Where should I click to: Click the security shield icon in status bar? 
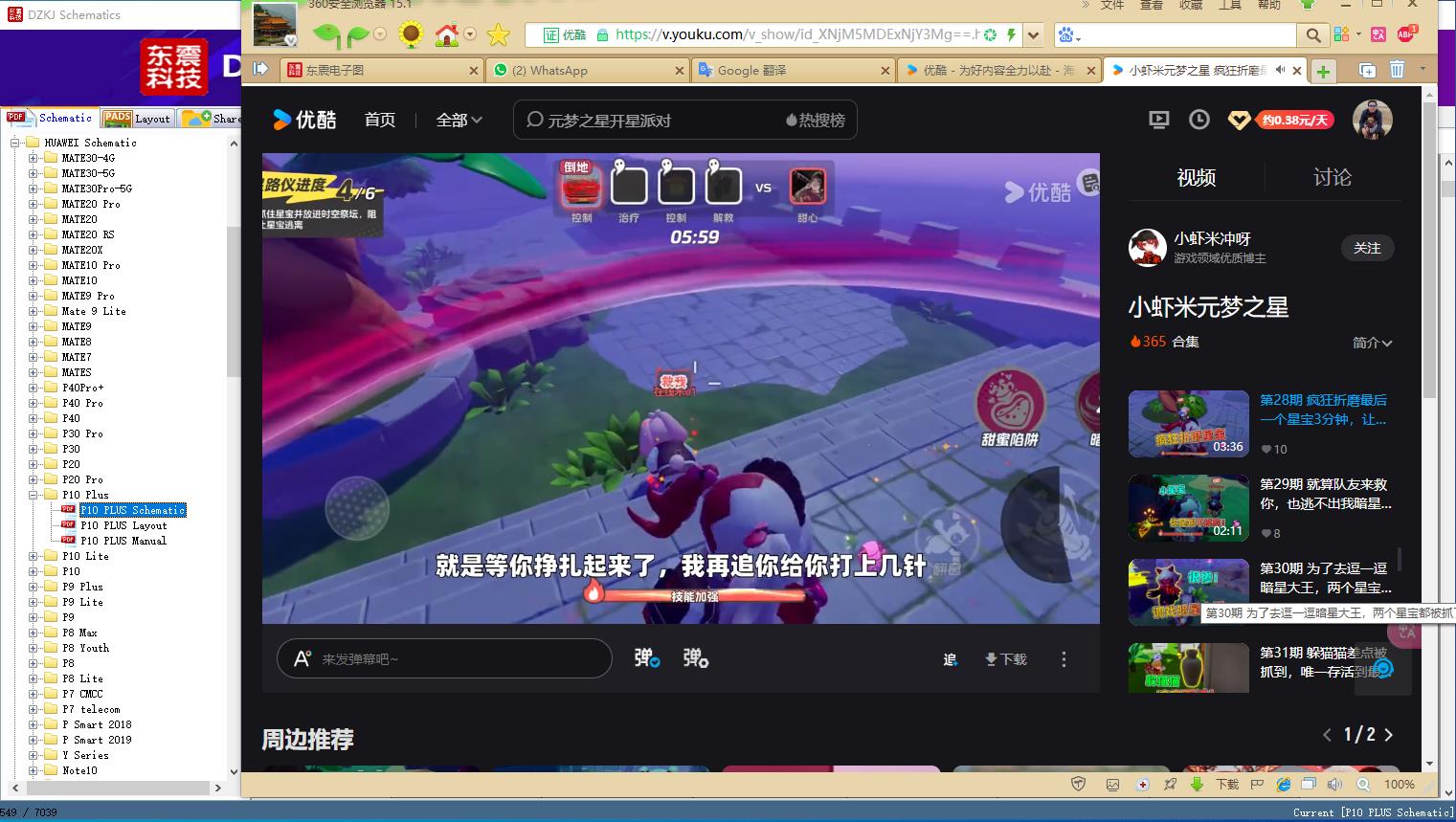1079,784
